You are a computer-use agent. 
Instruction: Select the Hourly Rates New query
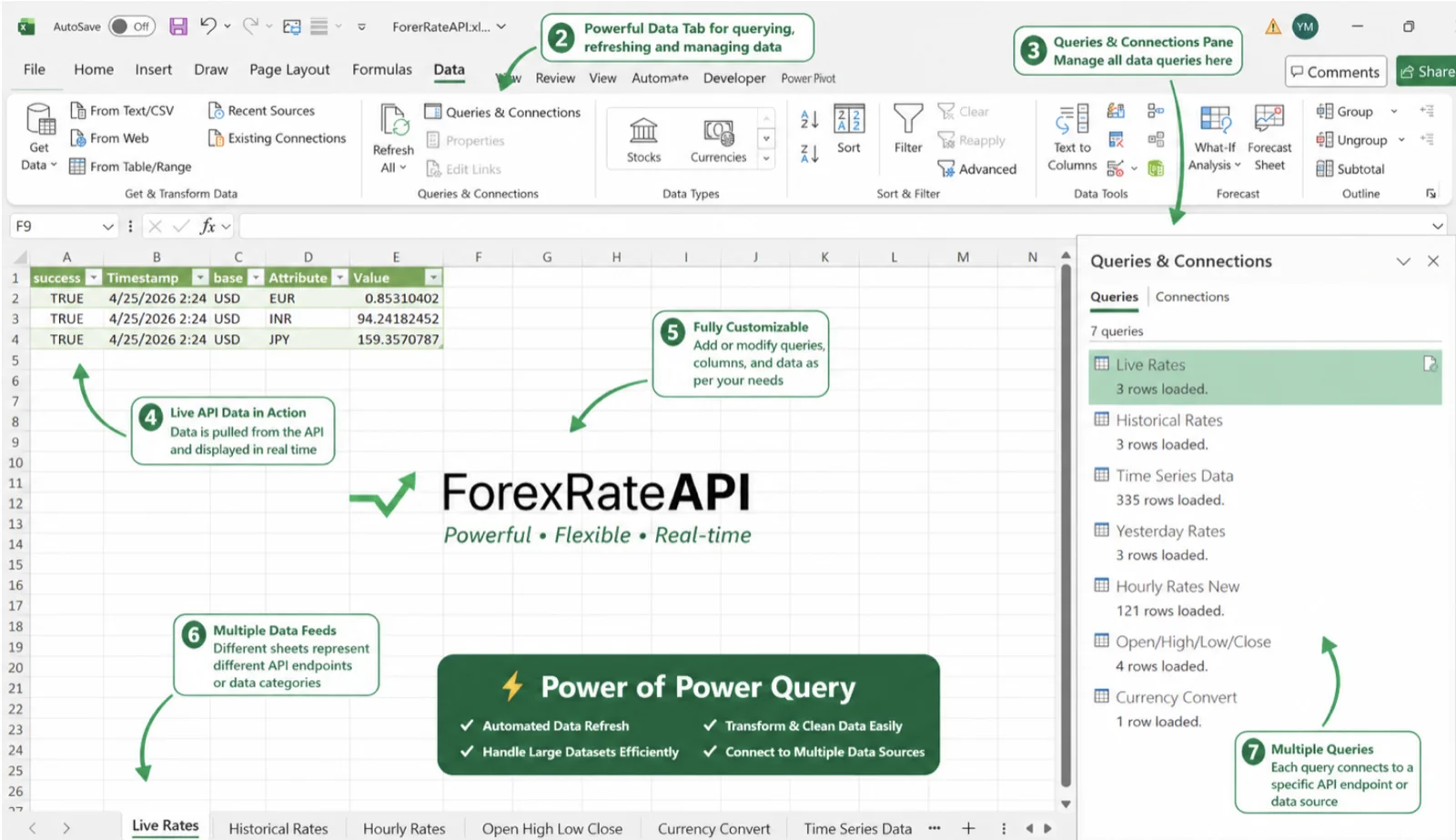(1265, 598)
